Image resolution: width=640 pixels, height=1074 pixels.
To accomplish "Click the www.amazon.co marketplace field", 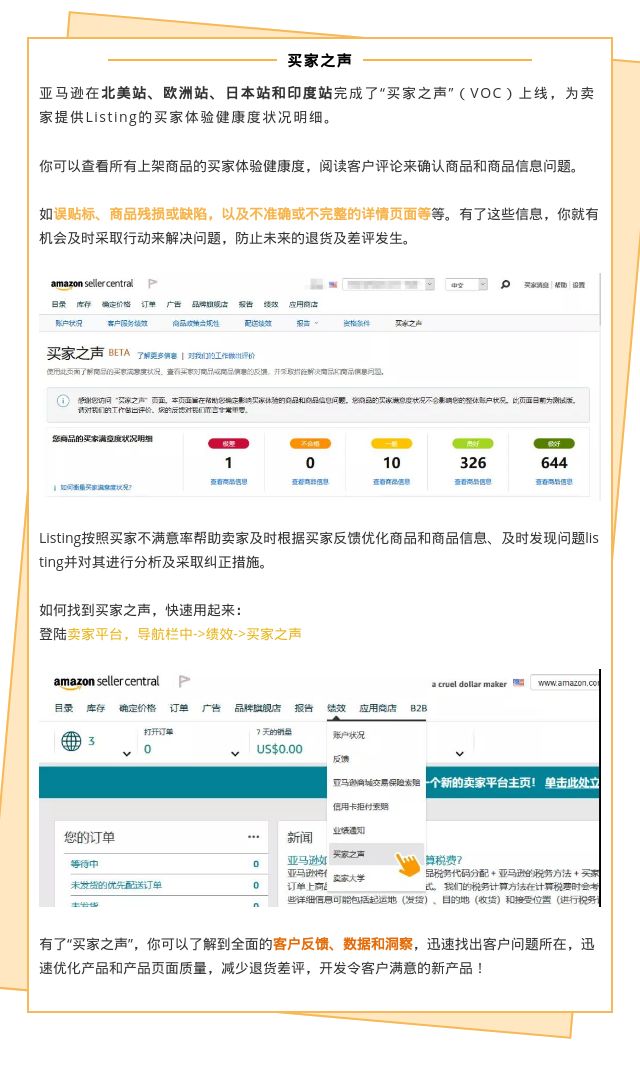I will (x=565, y=683).
